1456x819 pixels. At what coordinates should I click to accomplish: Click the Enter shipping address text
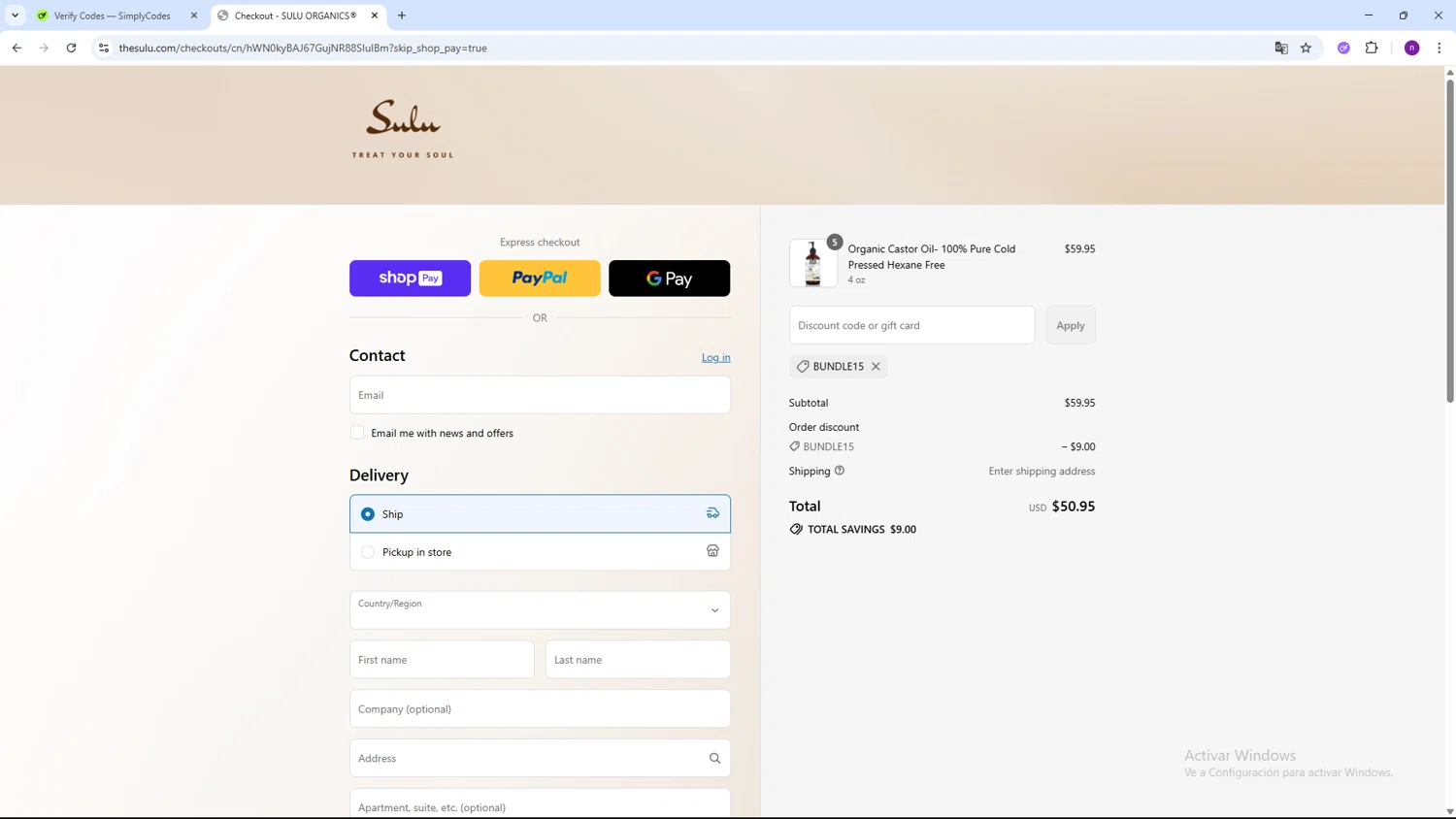(1042, 471)
